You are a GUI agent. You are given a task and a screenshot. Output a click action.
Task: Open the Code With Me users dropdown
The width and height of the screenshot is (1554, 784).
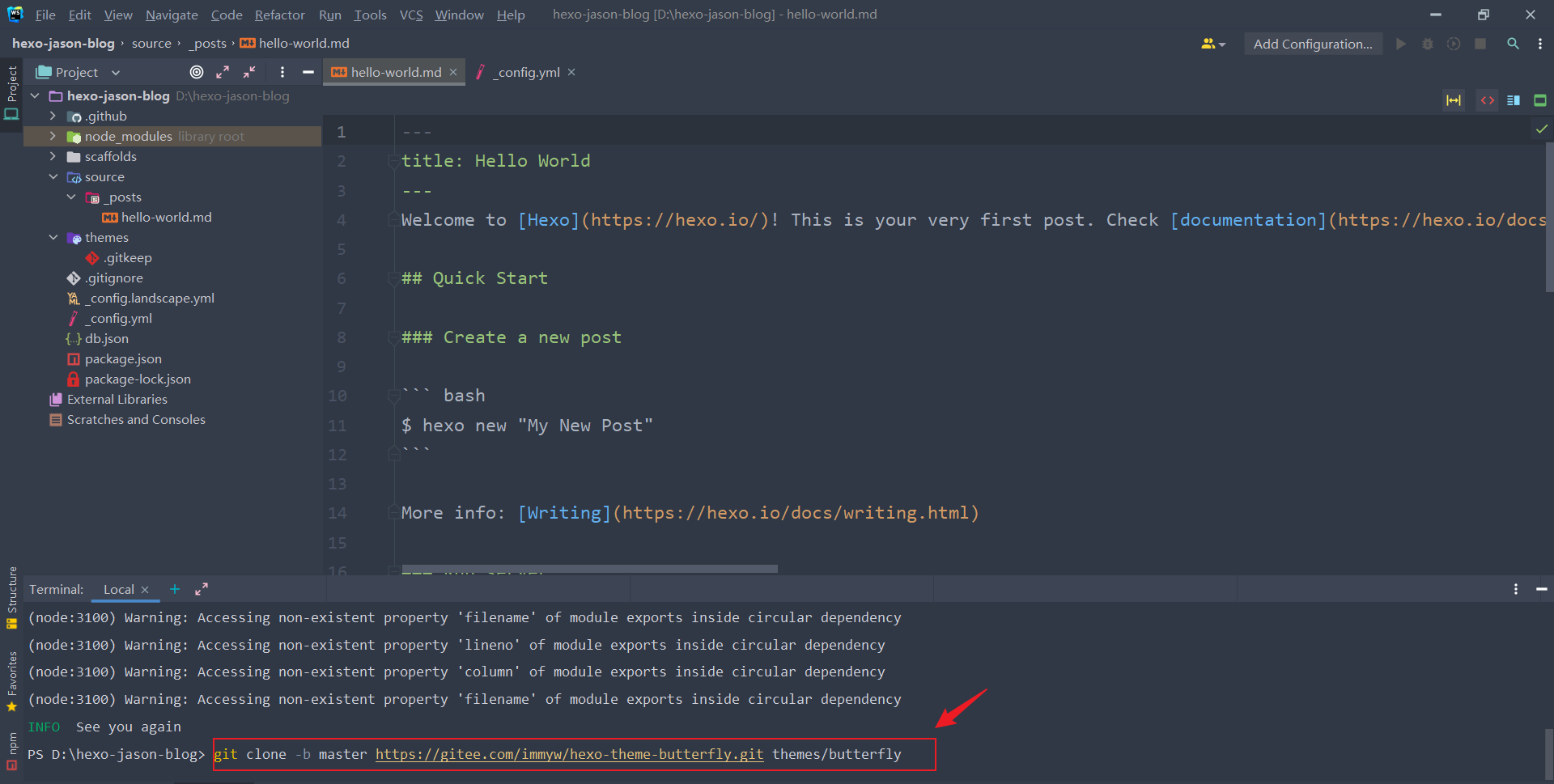(1213, 44)
